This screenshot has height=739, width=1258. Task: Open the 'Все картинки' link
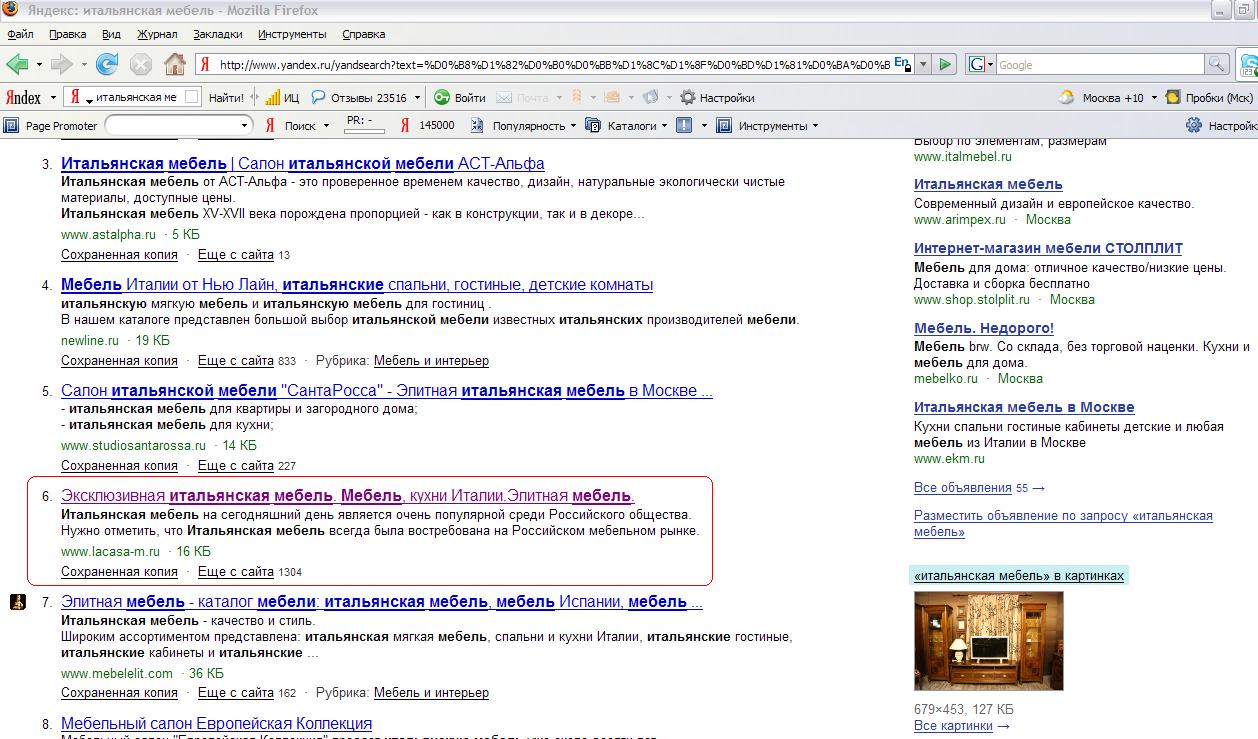tap(953, 725)
